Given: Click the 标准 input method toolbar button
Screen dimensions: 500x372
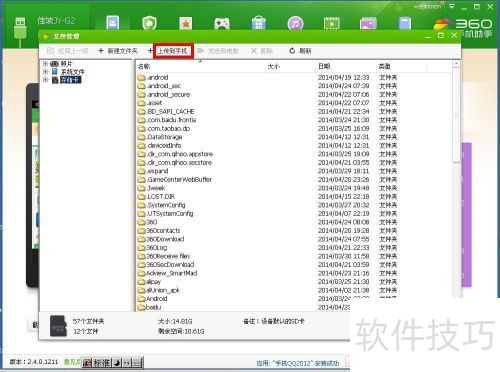Looking at the screenshot, I should [101, 362].
